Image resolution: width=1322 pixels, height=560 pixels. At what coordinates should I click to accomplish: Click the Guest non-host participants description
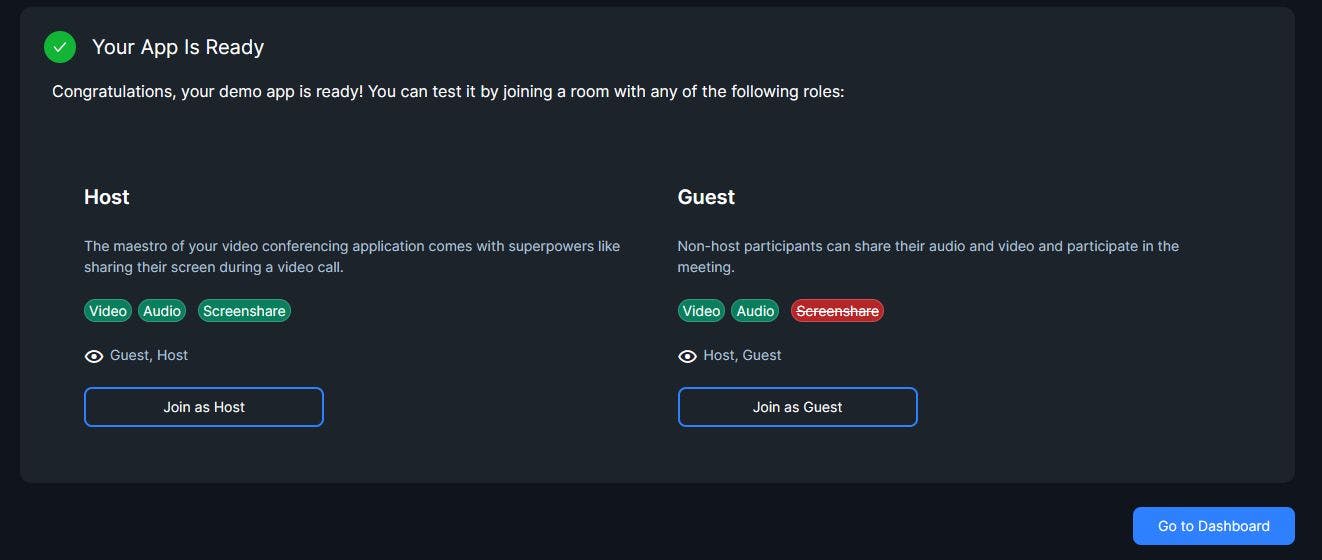tap(928, 256)
